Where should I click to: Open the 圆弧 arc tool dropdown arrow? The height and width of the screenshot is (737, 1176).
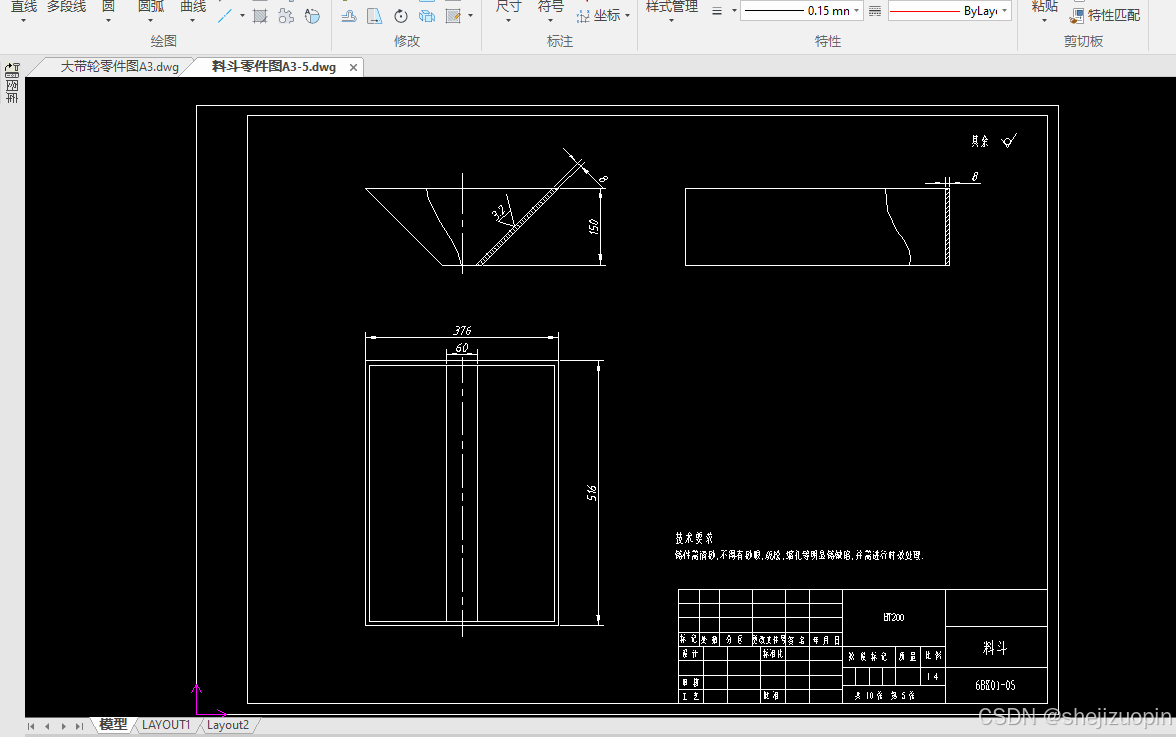click(x=151, y=20)
